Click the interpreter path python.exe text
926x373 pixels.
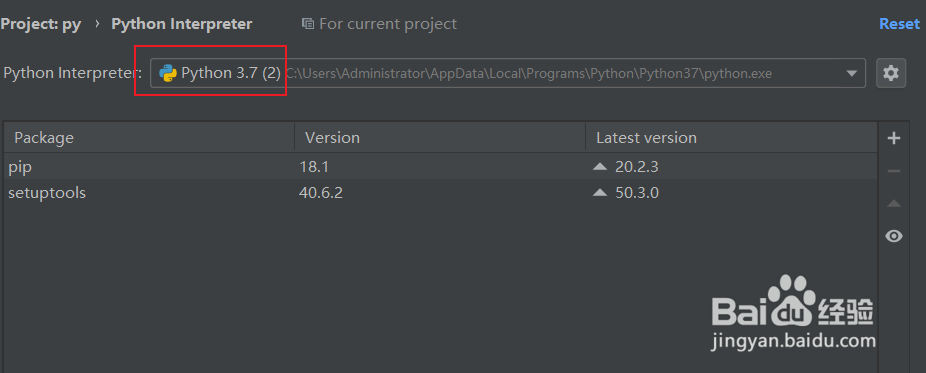point(529,74)
